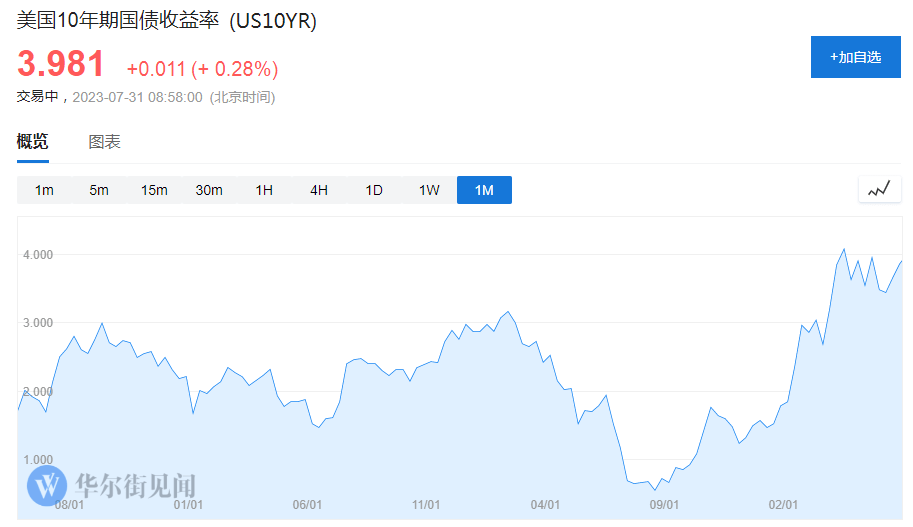Select the active 1M period button

pyautogui.click(x=484, y=190)
